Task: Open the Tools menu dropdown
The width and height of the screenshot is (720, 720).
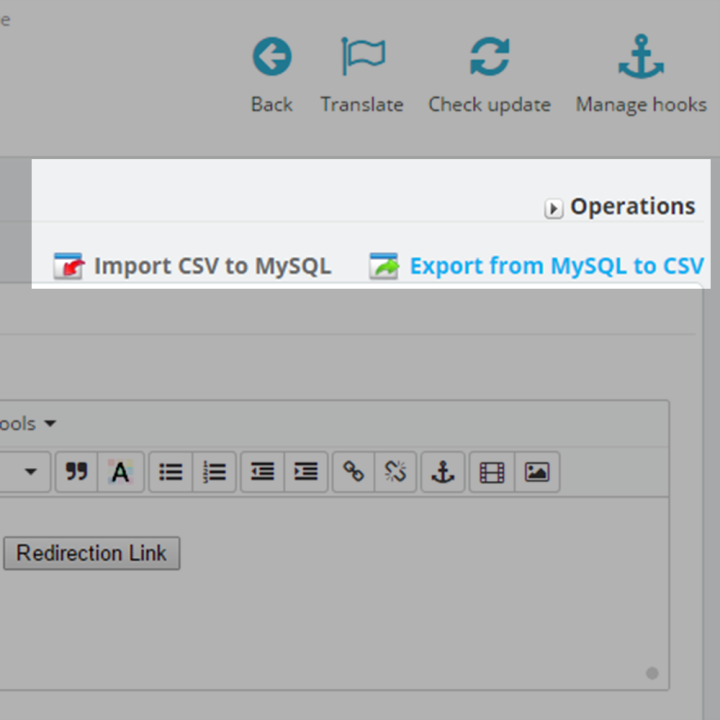Action: click(28, 423)
